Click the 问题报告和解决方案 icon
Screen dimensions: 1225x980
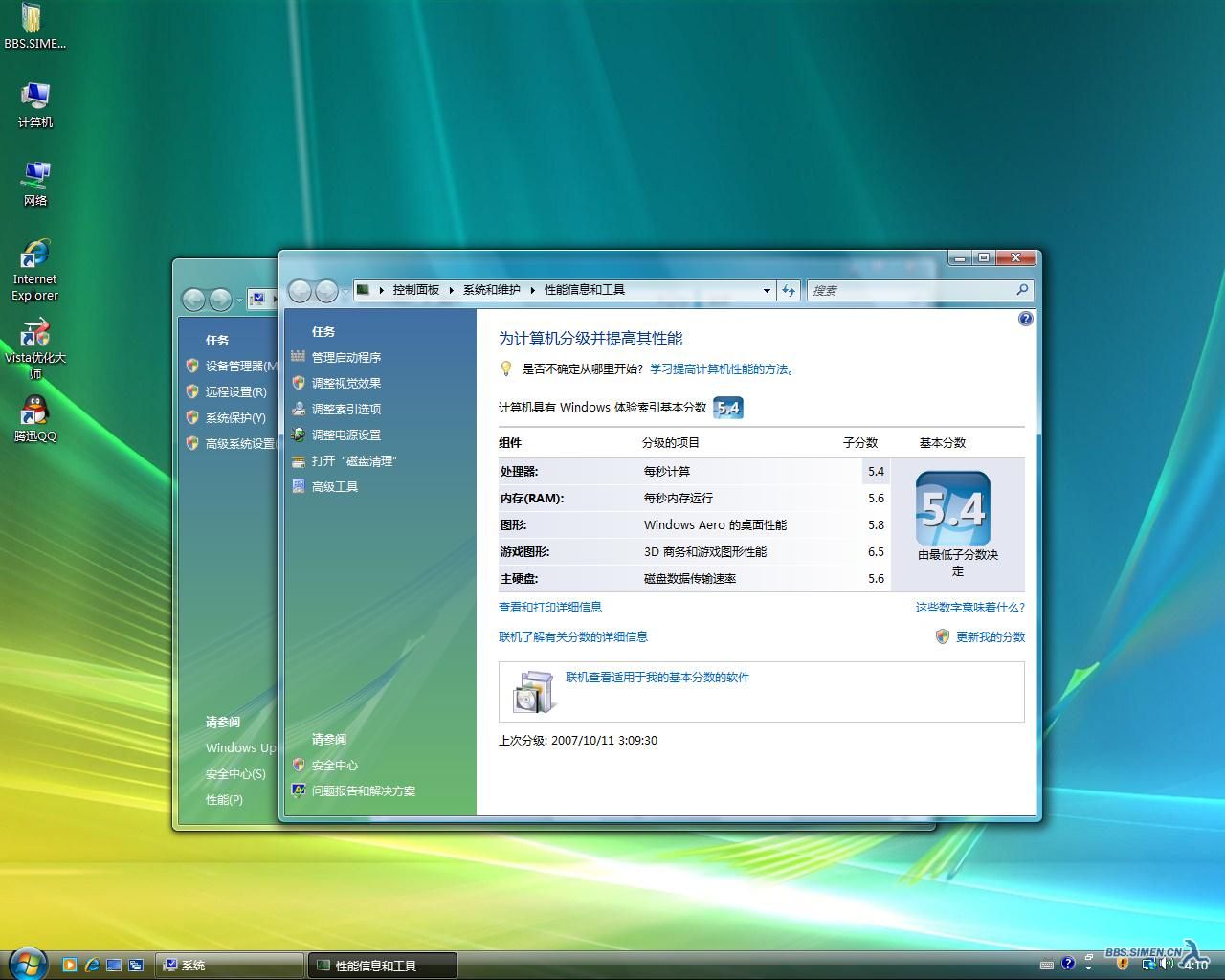[299, 791]
